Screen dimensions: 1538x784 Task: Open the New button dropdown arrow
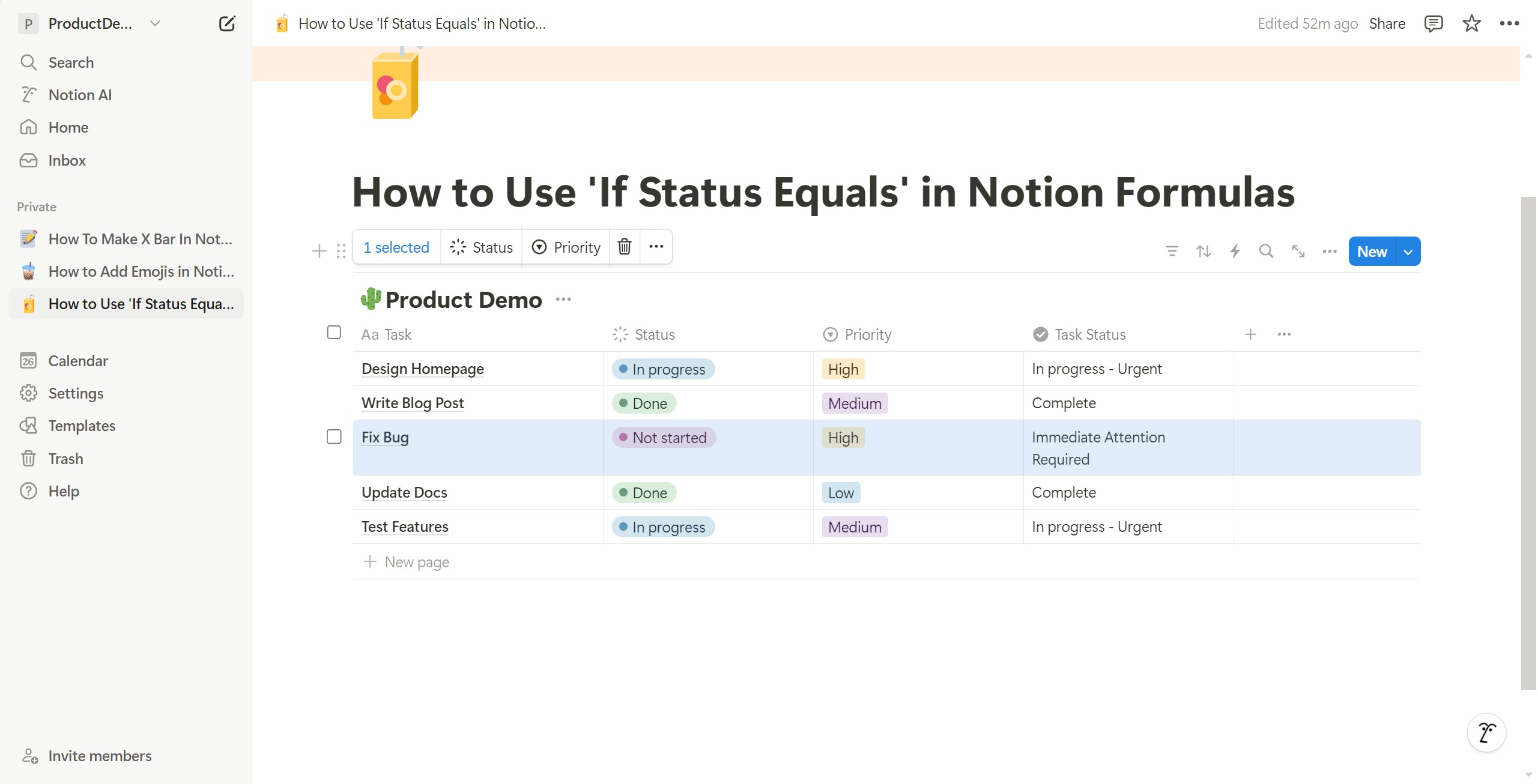click(1408, 252)
